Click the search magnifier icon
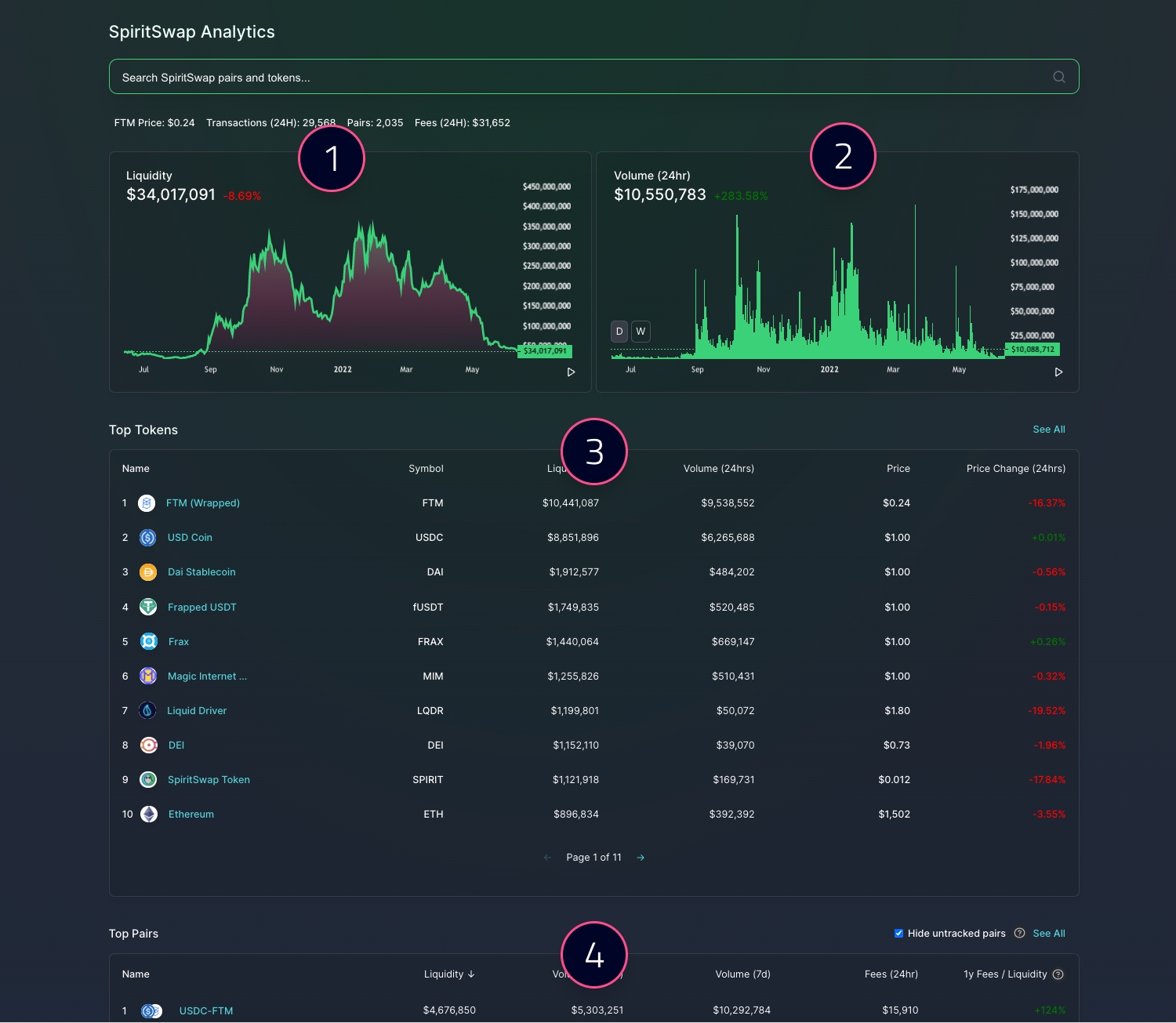Viewport: 1176px width, 1023px height. [1058, 77]
